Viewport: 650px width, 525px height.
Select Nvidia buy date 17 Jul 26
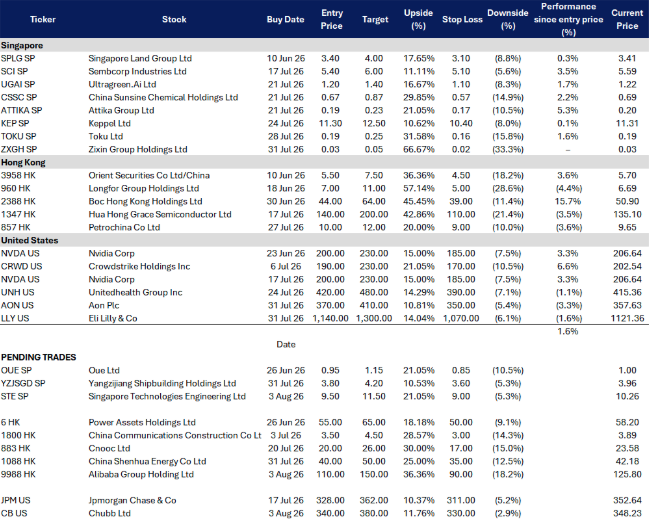286,280
